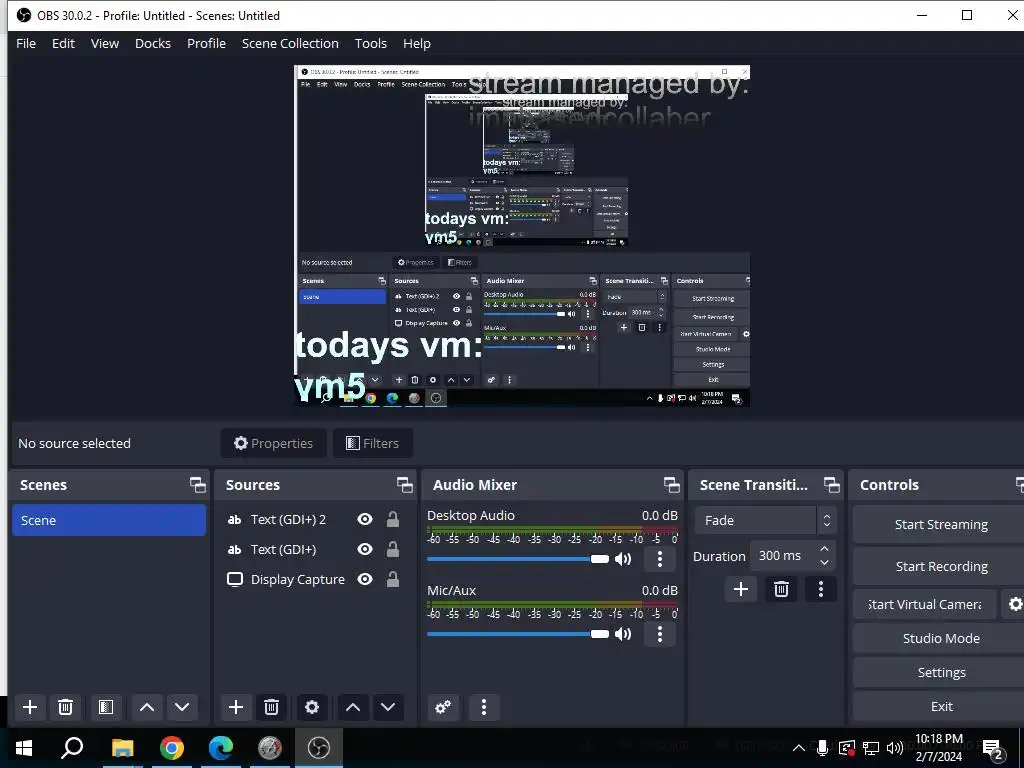Toggle lock on Text (GDI+) source
The height and width of the screenshot is (768, 1024).
(x=392, y=549)
